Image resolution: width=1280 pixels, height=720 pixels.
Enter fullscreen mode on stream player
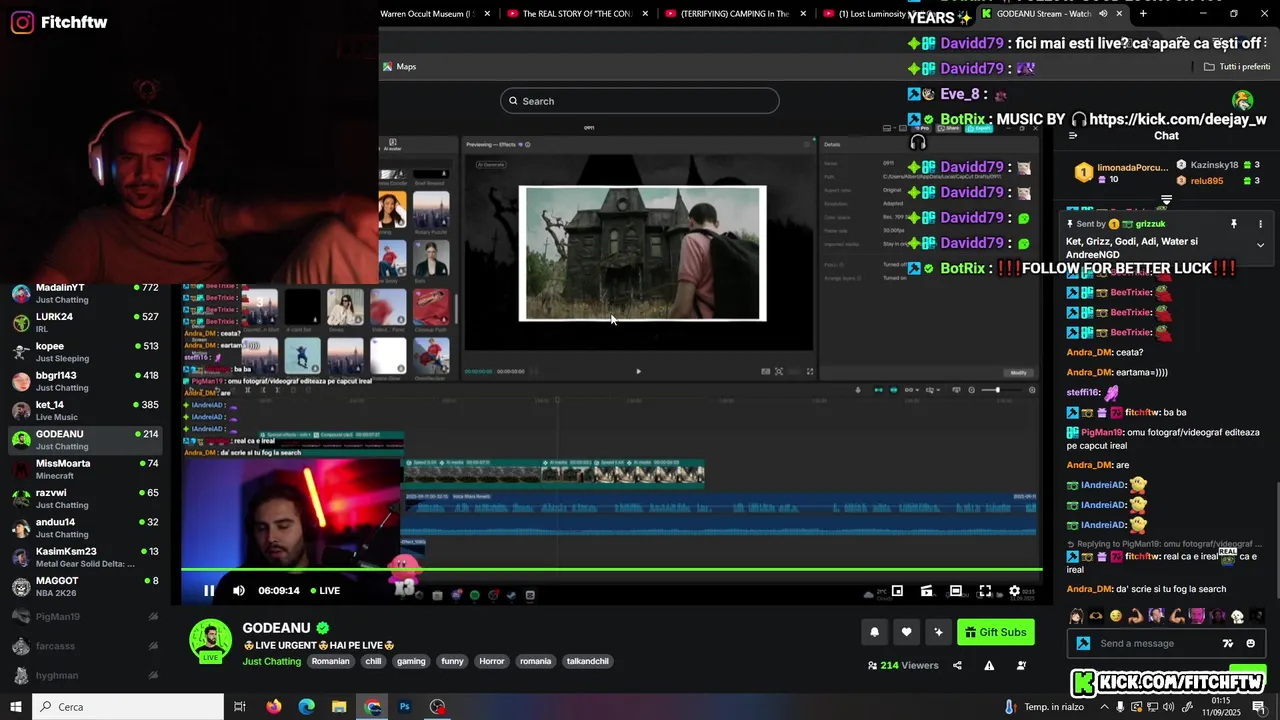click(985, 591)
